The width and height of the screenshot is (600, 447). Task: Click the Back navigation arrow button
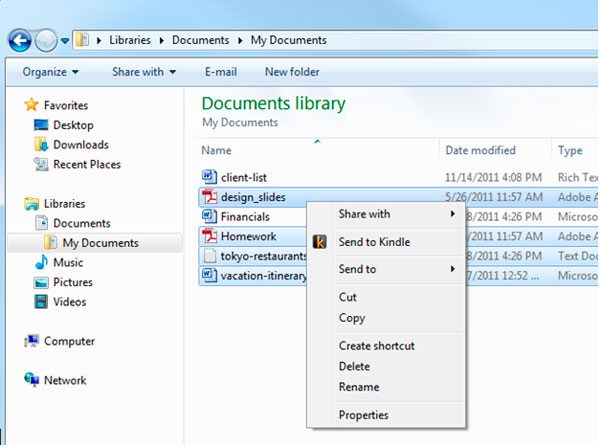point(19,40)
